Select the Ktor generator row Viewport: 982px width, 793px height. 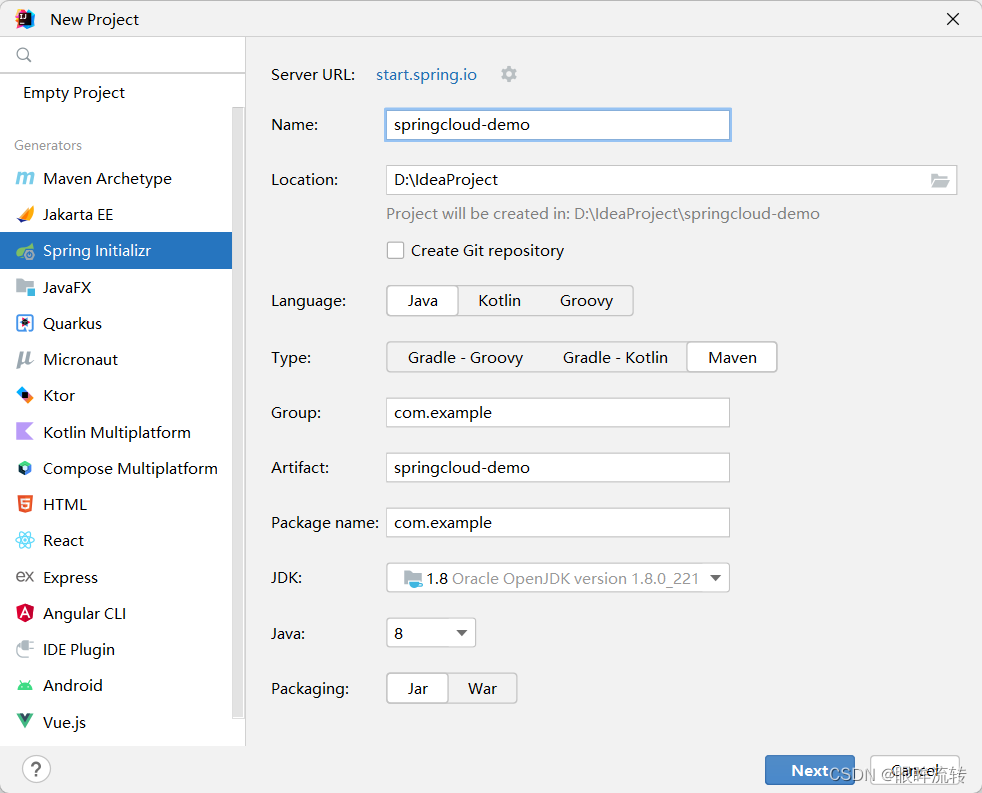(116, 396)
